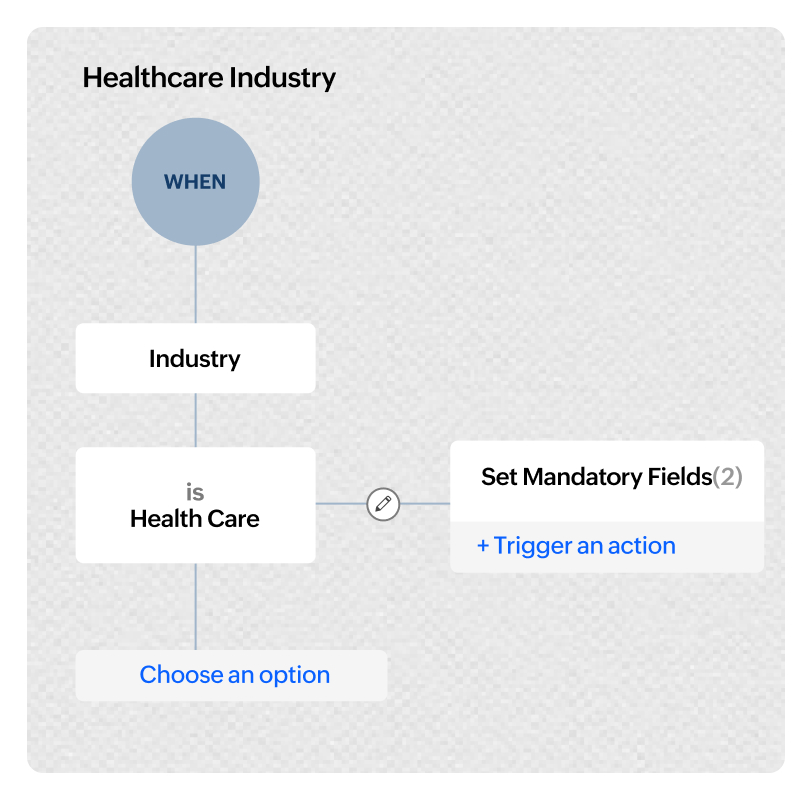Click connector between Industry and Health Care
Viewport: 812px width, 800px height.
click(195, 420)
